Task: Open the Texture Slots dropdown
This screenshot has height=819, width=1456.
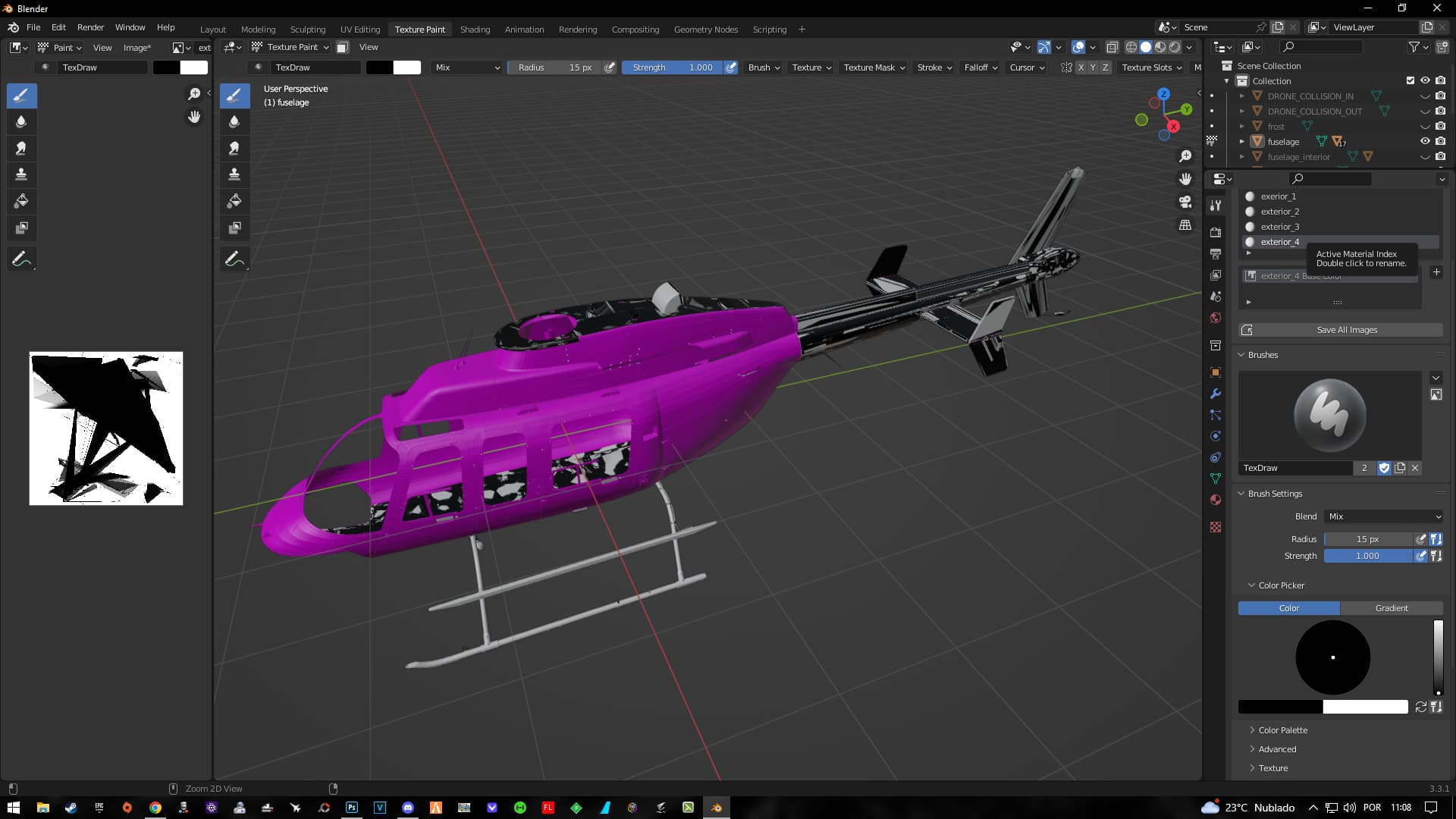Action: (x=1151, y=67)
